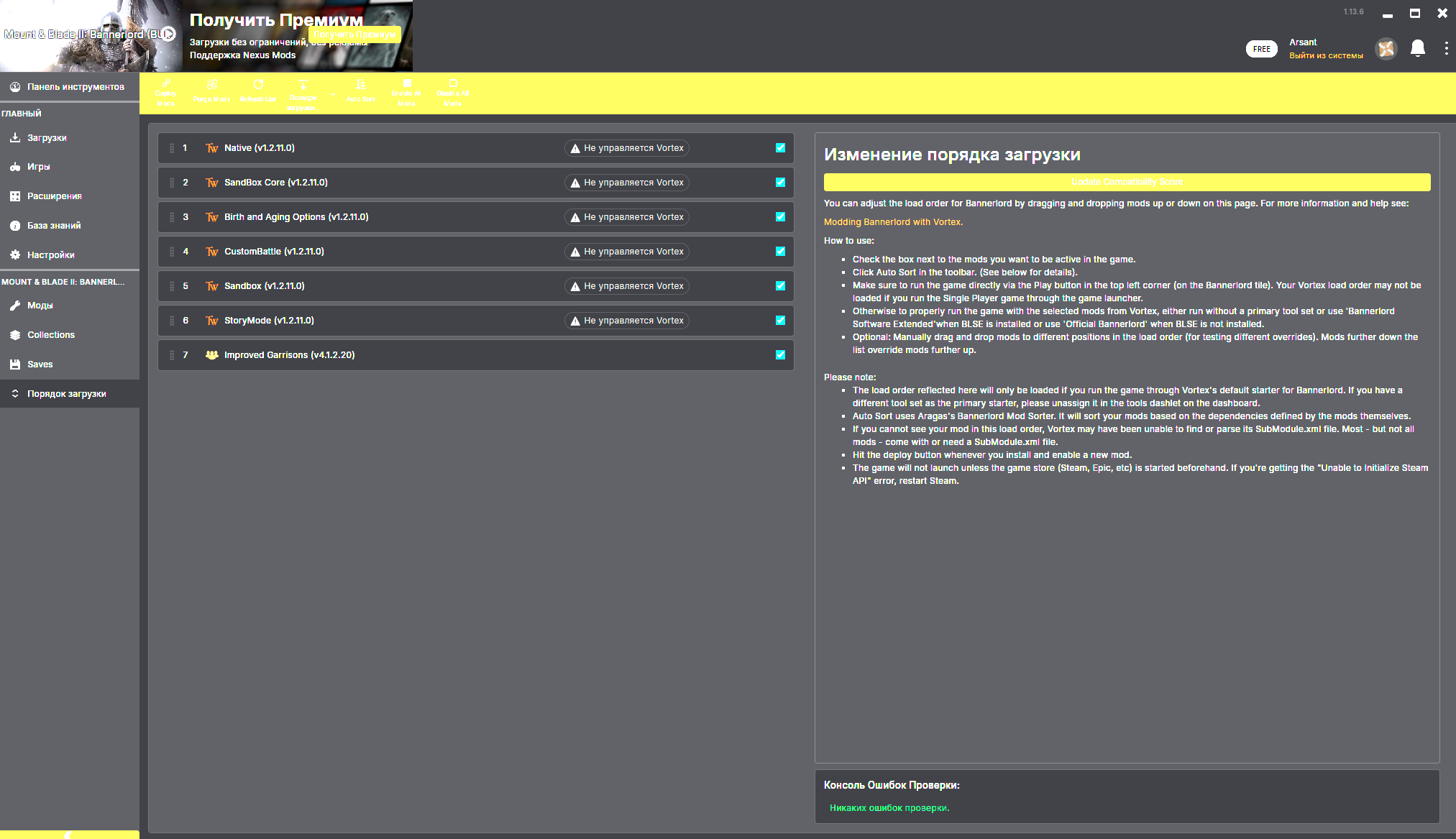Click the TaleWorlds icon beside CustomBattle
1456x839 pixels.
click(211, 252)
